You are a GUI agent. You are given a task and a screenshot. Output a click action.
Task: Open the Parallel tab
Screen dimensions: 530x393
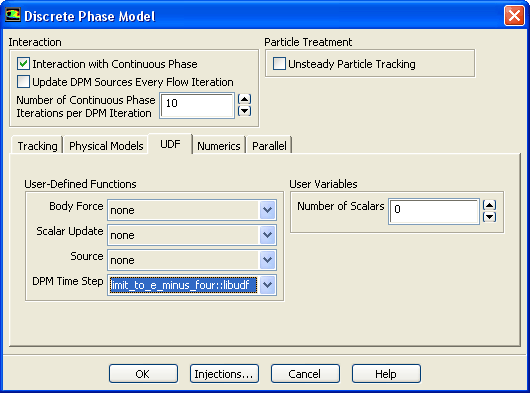269,146
